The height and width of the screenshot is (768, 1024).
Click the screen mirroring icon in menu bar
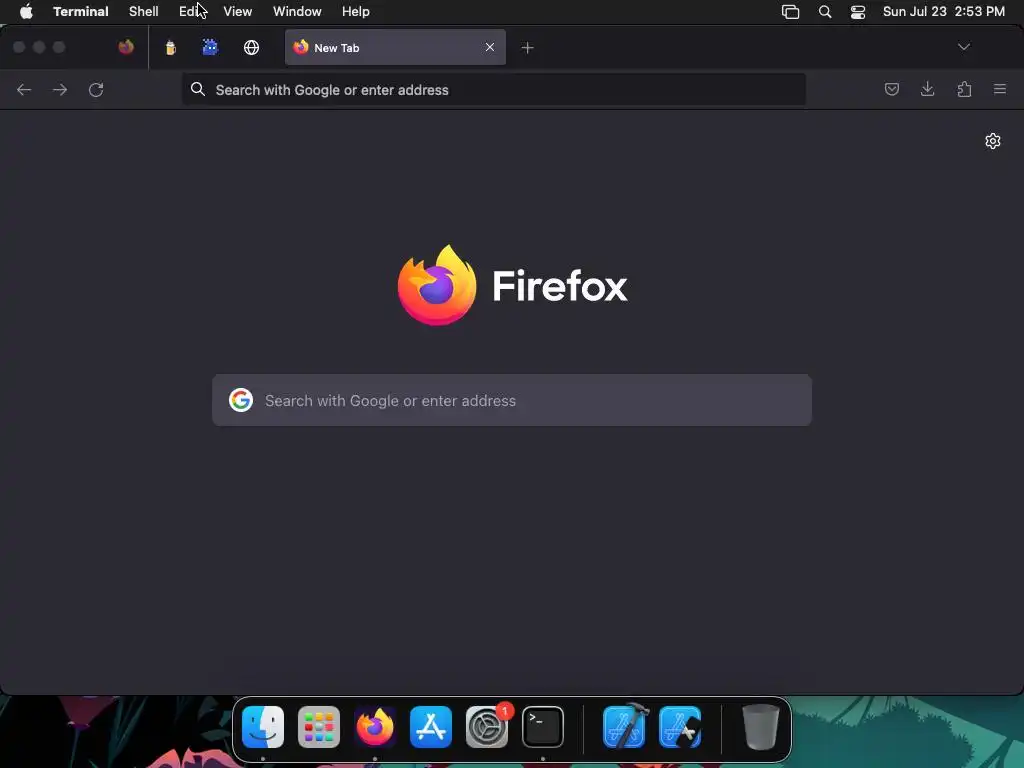click(791, 12)
